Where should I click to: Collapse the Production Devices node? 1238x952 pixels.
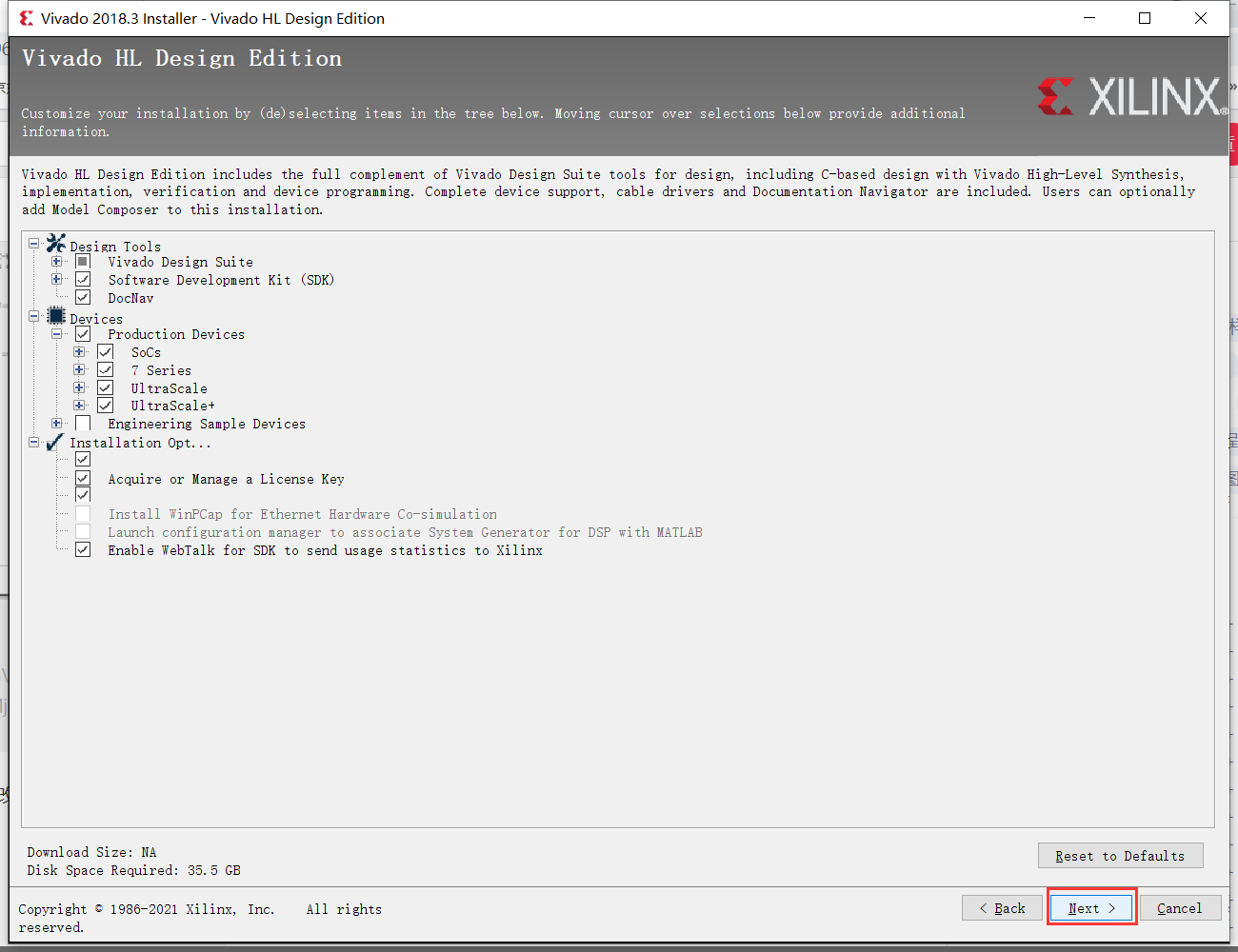pyautogui.click(x=57, y=333)
